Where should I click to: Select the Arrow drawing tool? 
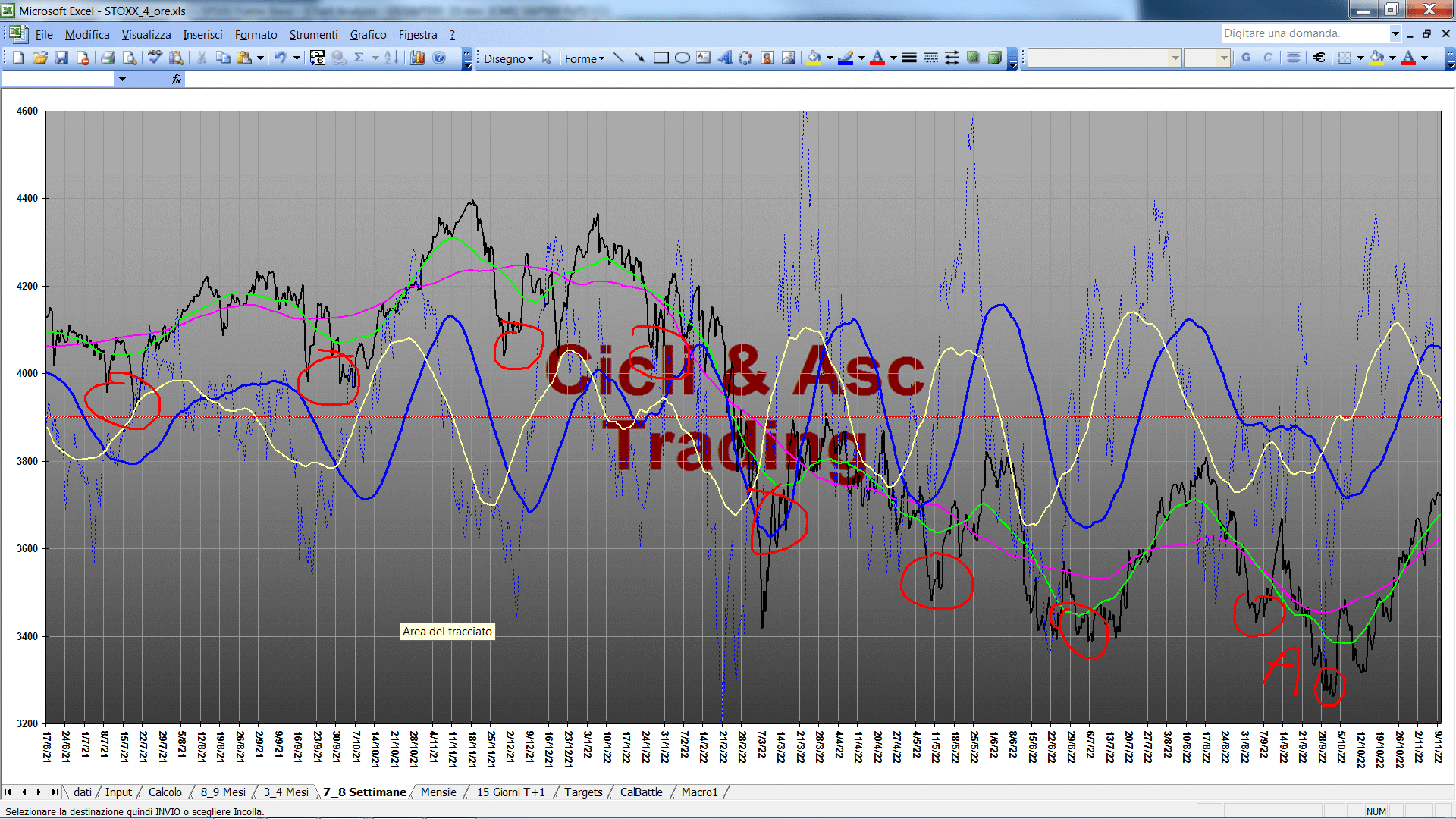(x=639, y=58)
